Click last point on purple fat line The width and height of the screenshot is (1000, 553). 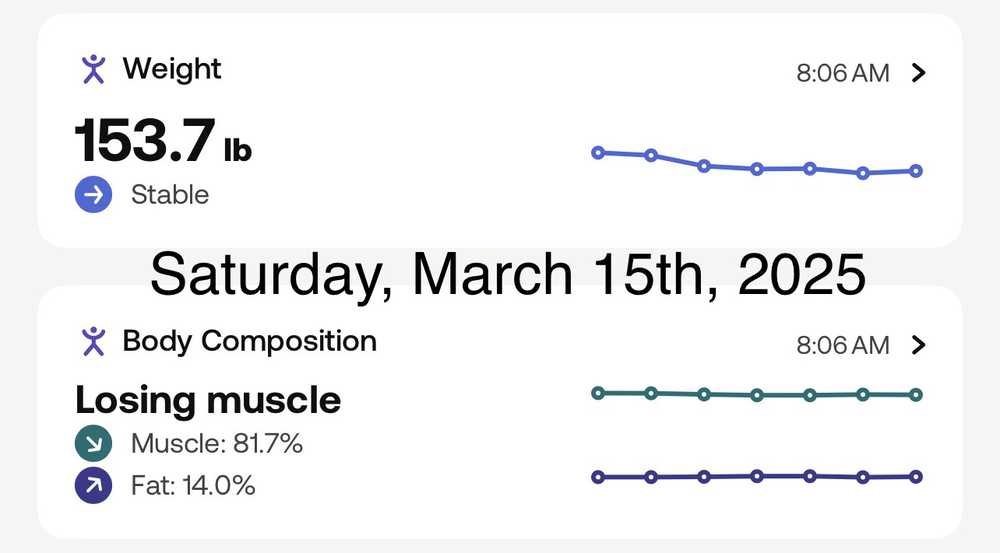click(x=916, y=477)
